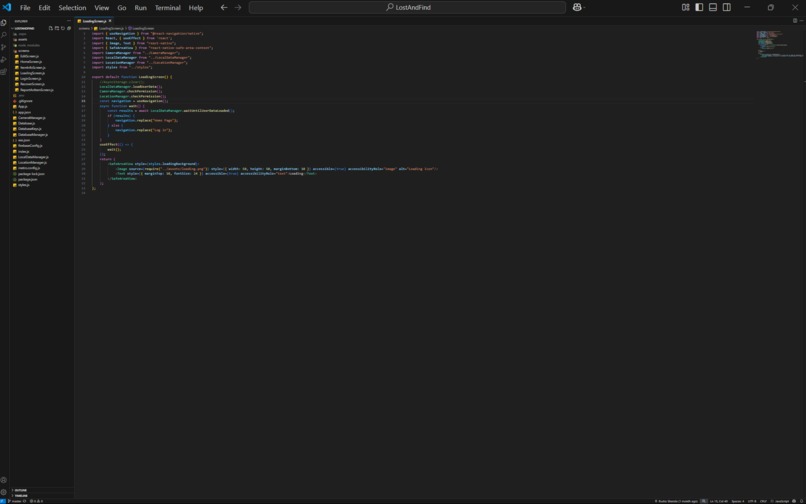The height and width of the screenshot is (504, 806).
Task: Click JavaScript language mode in status bar
Action: (x=782, y=501)
